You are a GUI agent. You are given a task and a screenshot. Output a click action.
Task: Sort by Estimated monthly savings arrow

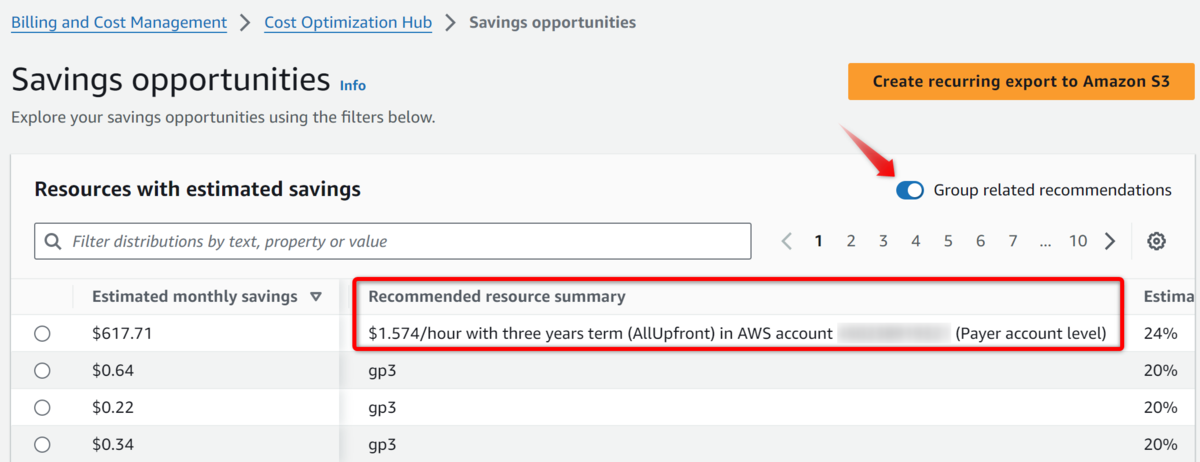point(316,297)
